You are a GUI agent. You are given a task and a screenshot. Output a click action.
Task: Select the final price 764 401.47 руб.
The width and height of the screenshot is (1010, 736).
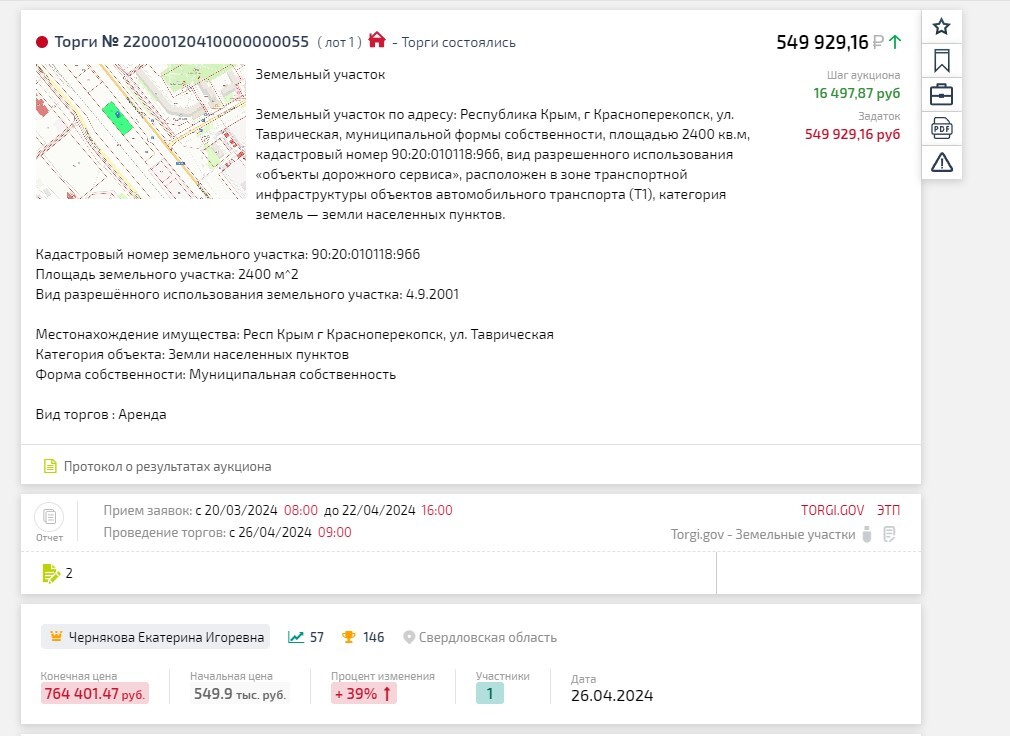point(95,694)
